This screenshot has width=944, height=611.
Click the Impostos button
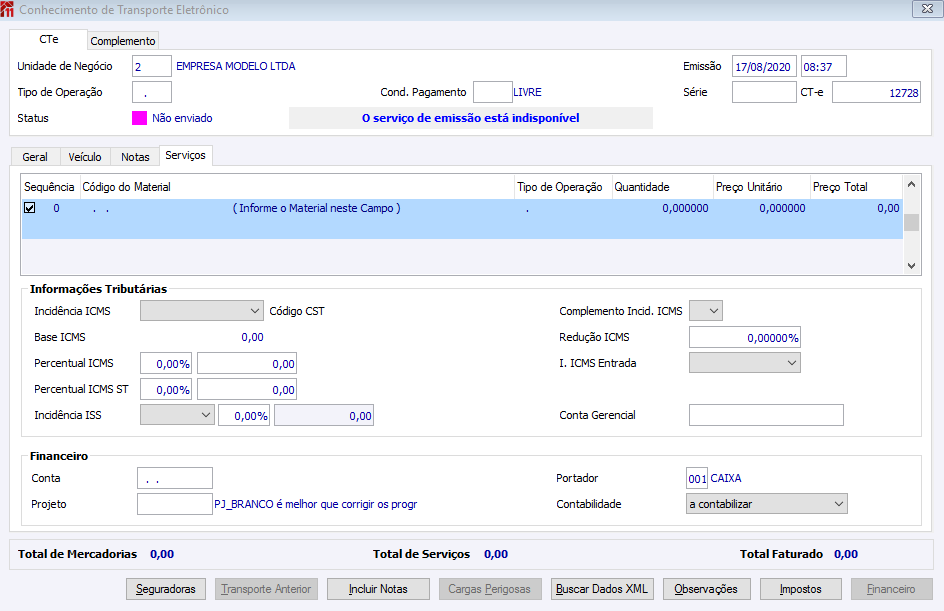(800, 589)
